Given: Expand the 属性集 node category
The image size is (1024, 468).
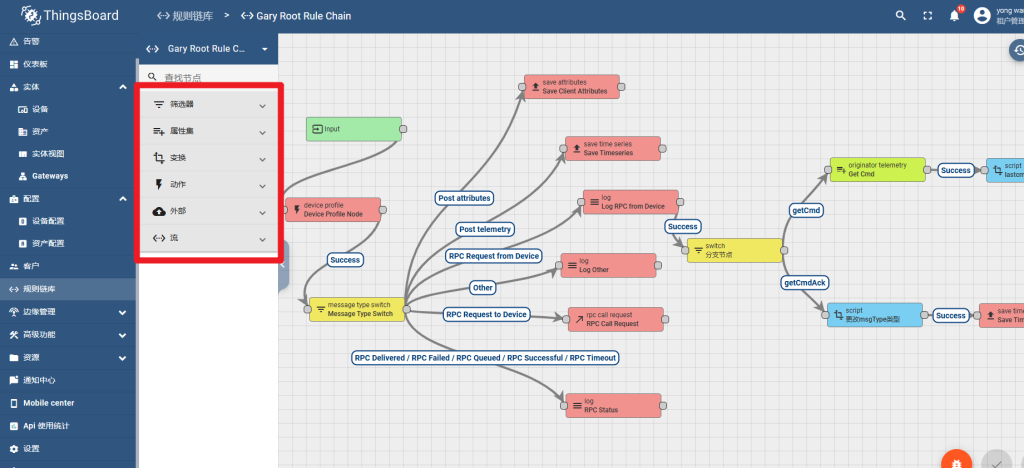Looking at the screenshot, I should [x=209, y=131].
